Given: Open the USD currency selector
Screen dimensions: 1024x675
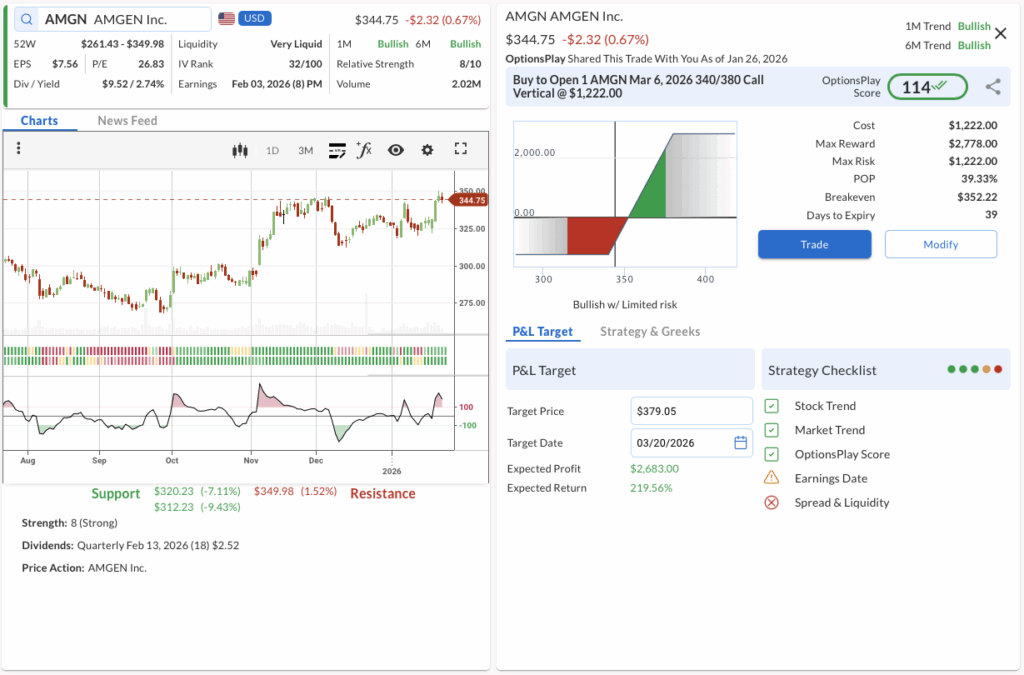Looking at the screenshot, I should 254,19.
